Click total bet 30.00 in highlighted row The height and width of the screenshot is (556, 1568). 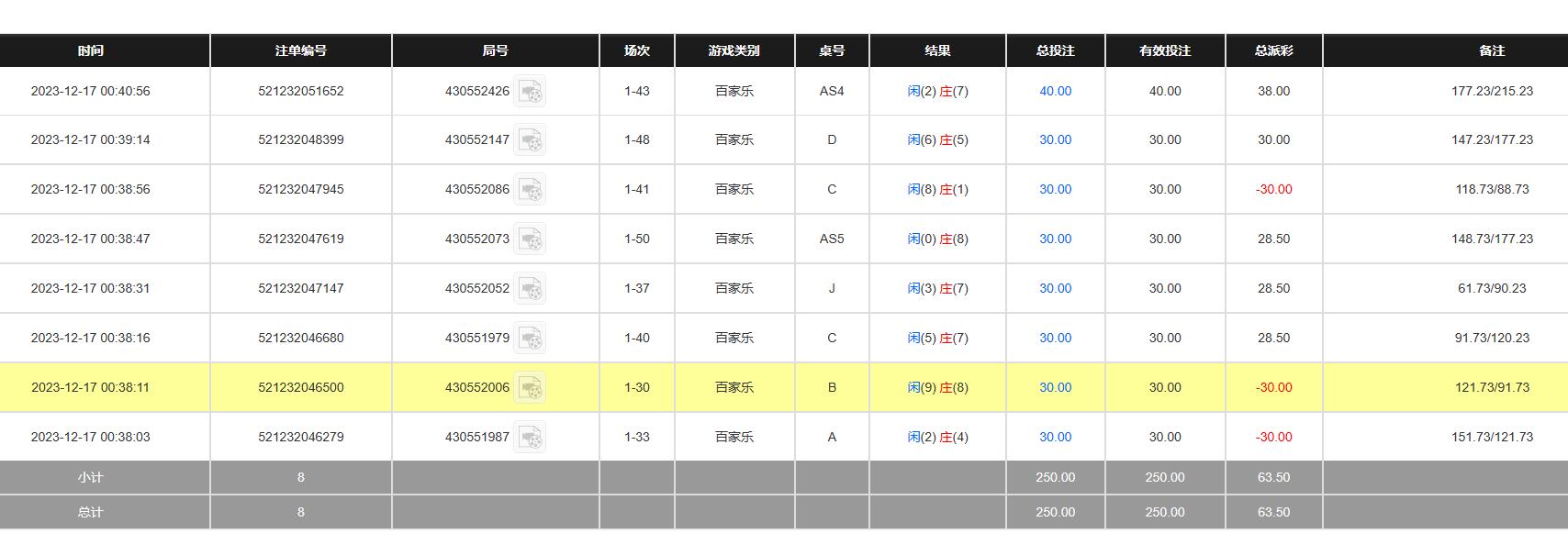point(1055,388)
